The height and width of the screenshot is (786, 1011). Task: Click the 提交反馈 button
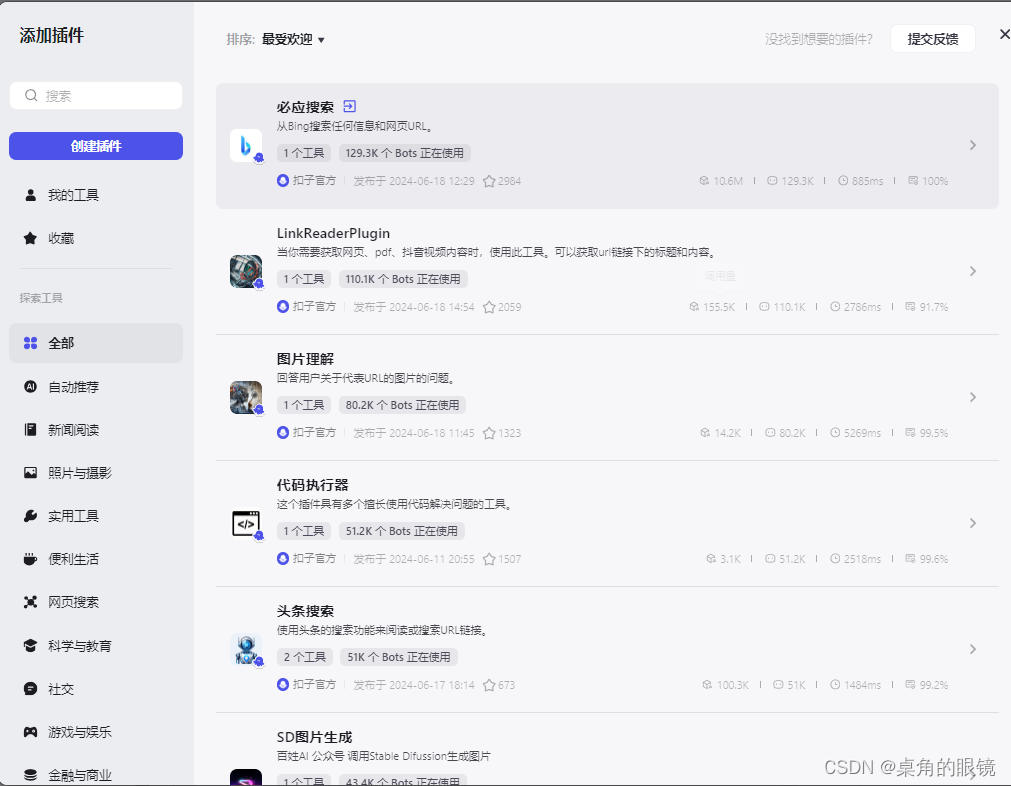coord(932,38)
